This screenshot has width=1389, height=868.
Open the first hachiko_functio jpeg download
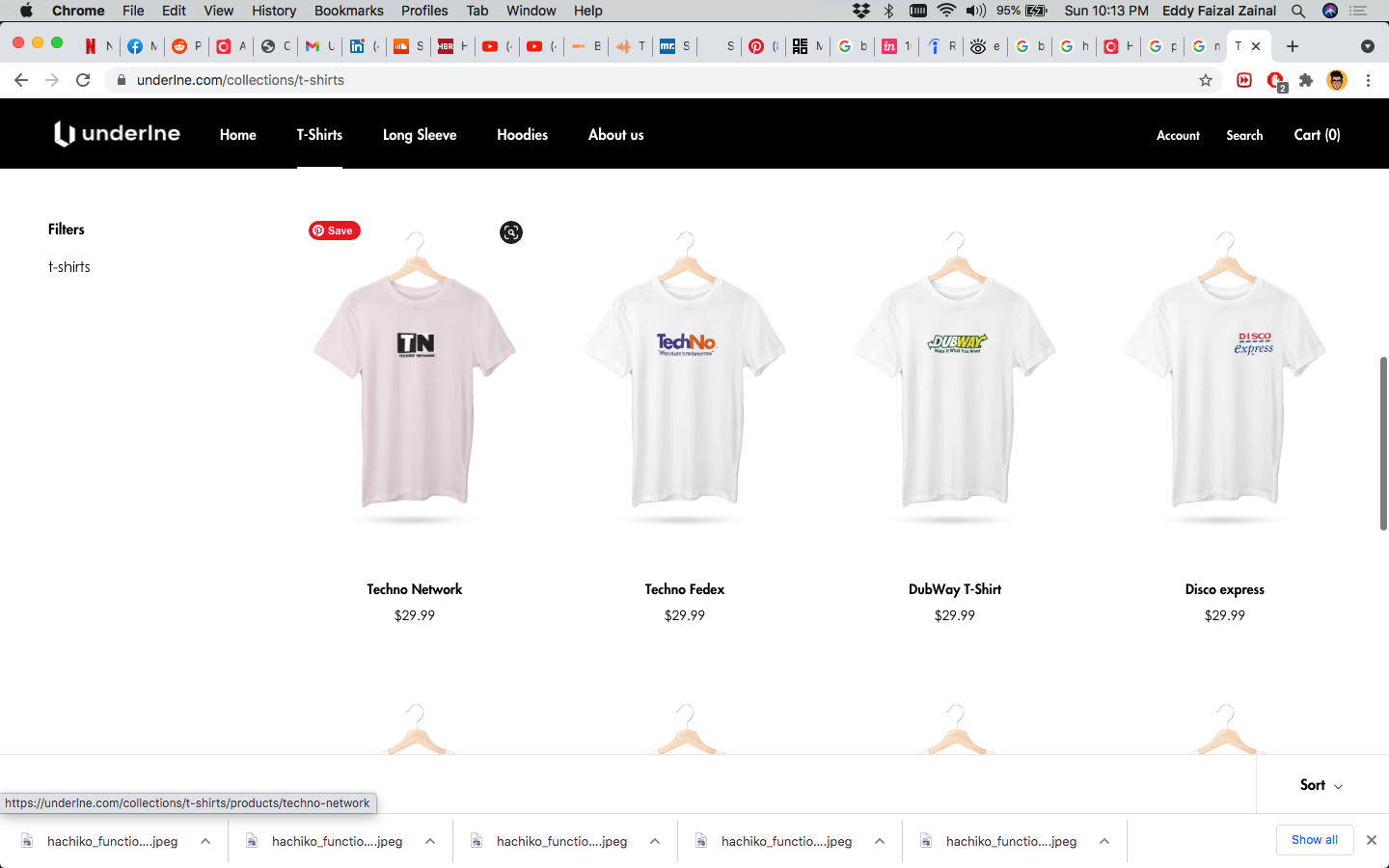pos(112,841)
